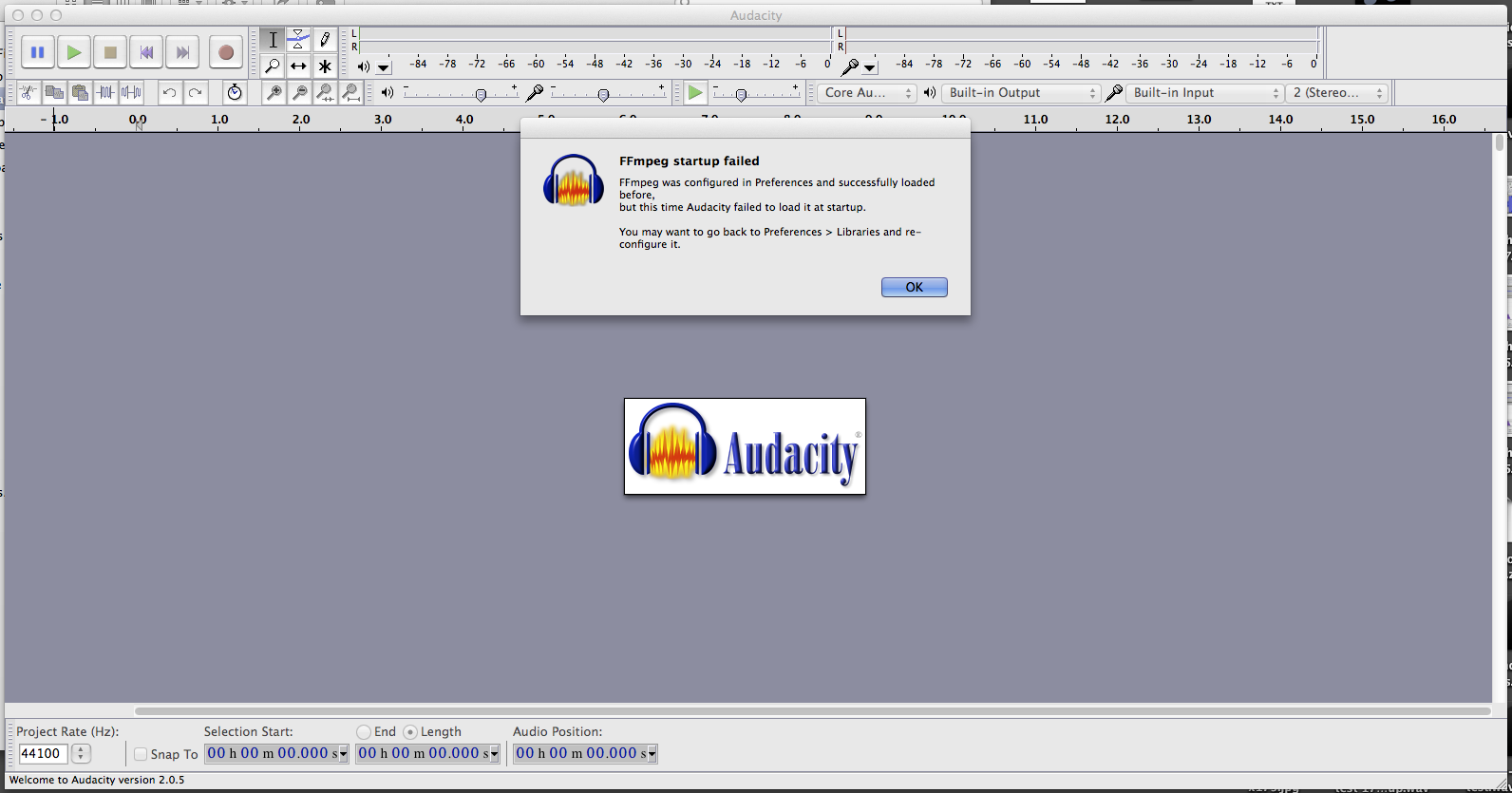Open the 2 (Stereo) channels dropdown

1337,92
